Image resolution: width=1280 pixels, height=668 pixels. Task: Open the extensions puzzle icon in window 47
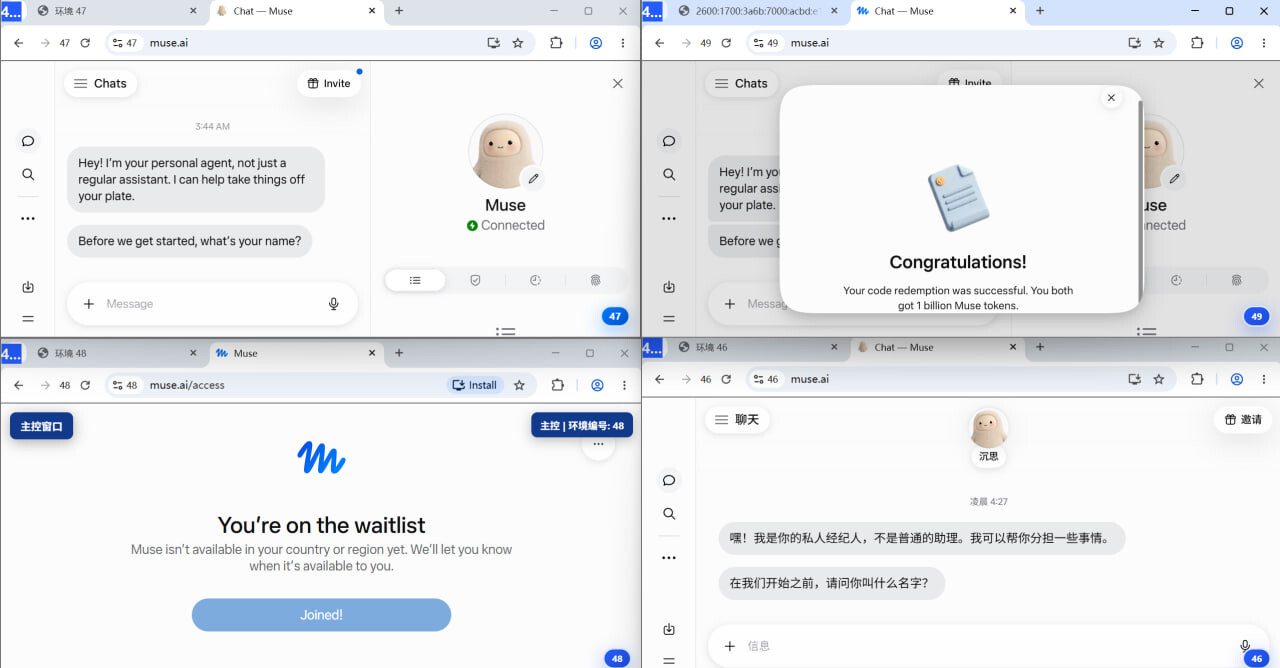coord(557,43)
